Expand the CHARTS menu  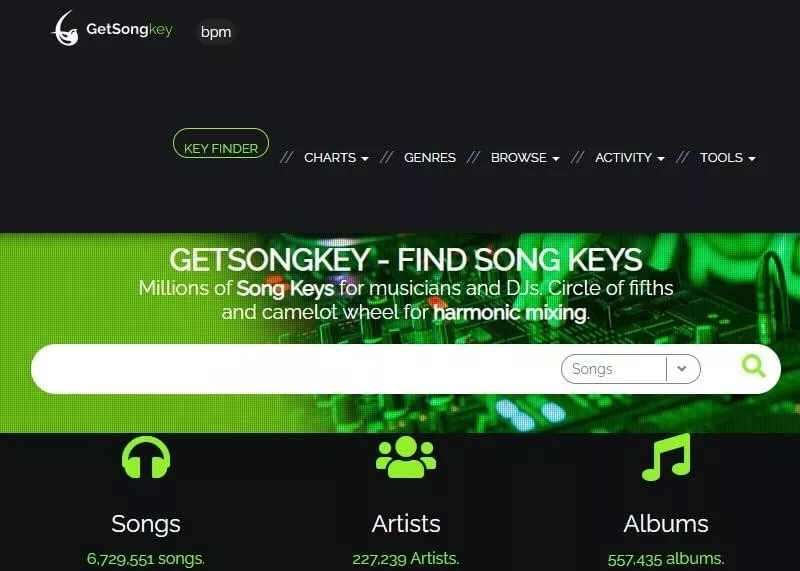tap(336, 158)
